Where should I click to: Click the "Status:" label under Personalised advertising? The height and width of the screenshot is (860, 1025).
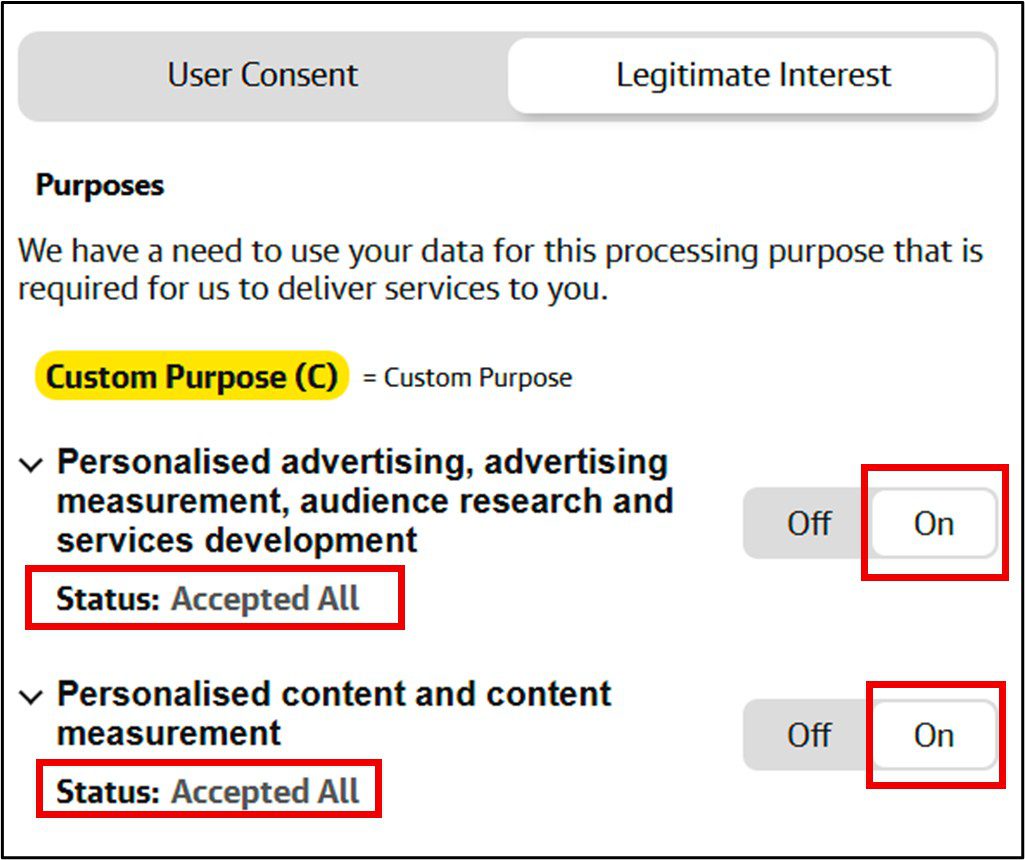coord(108,599)
